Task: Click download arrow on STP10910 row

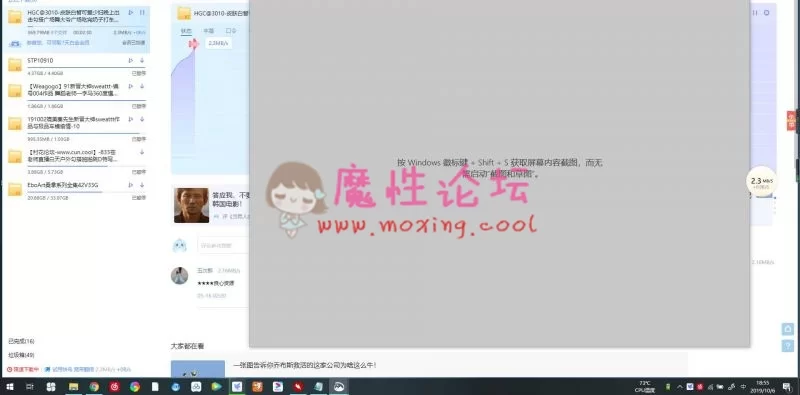Action: click(142, 60)
